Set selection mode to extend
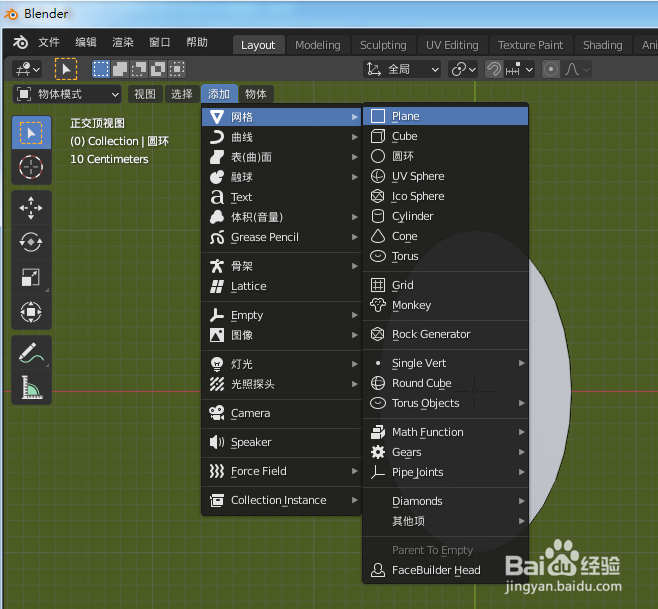Viewport: 658px width, 609px height. click(x=120, y=69)
